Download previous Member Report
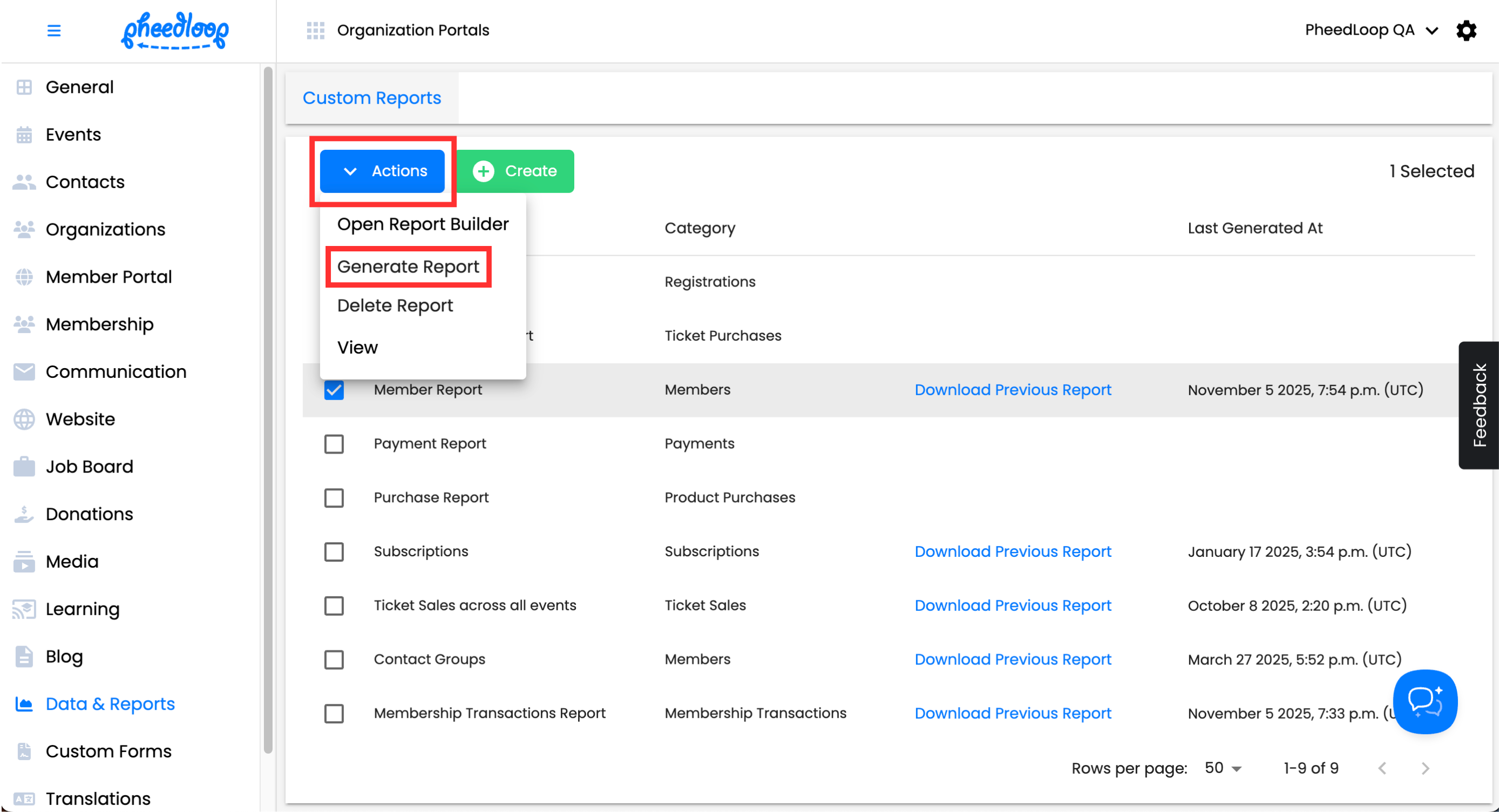Image resolution: width=1499 pixels, height=812 pixels. pyautogui.click(x=1012, y=390)
